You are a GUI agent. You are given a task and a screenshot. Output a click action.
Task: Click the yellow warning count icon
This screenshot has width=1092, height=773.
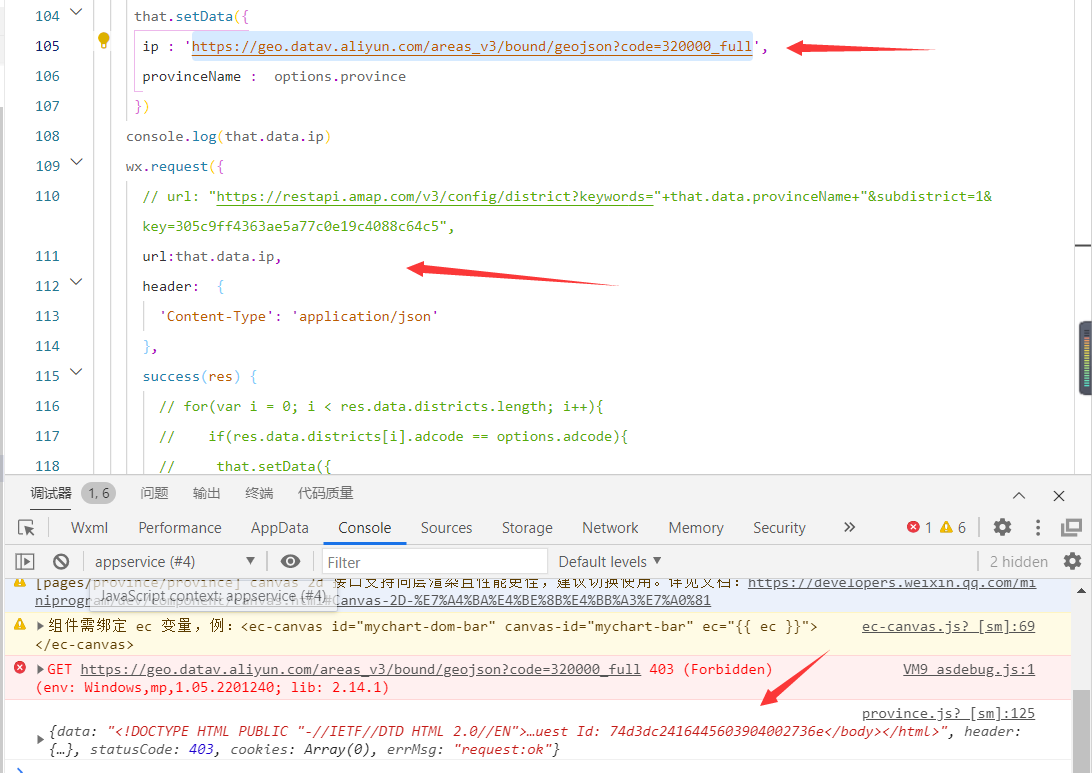click(x=946, y=527)
